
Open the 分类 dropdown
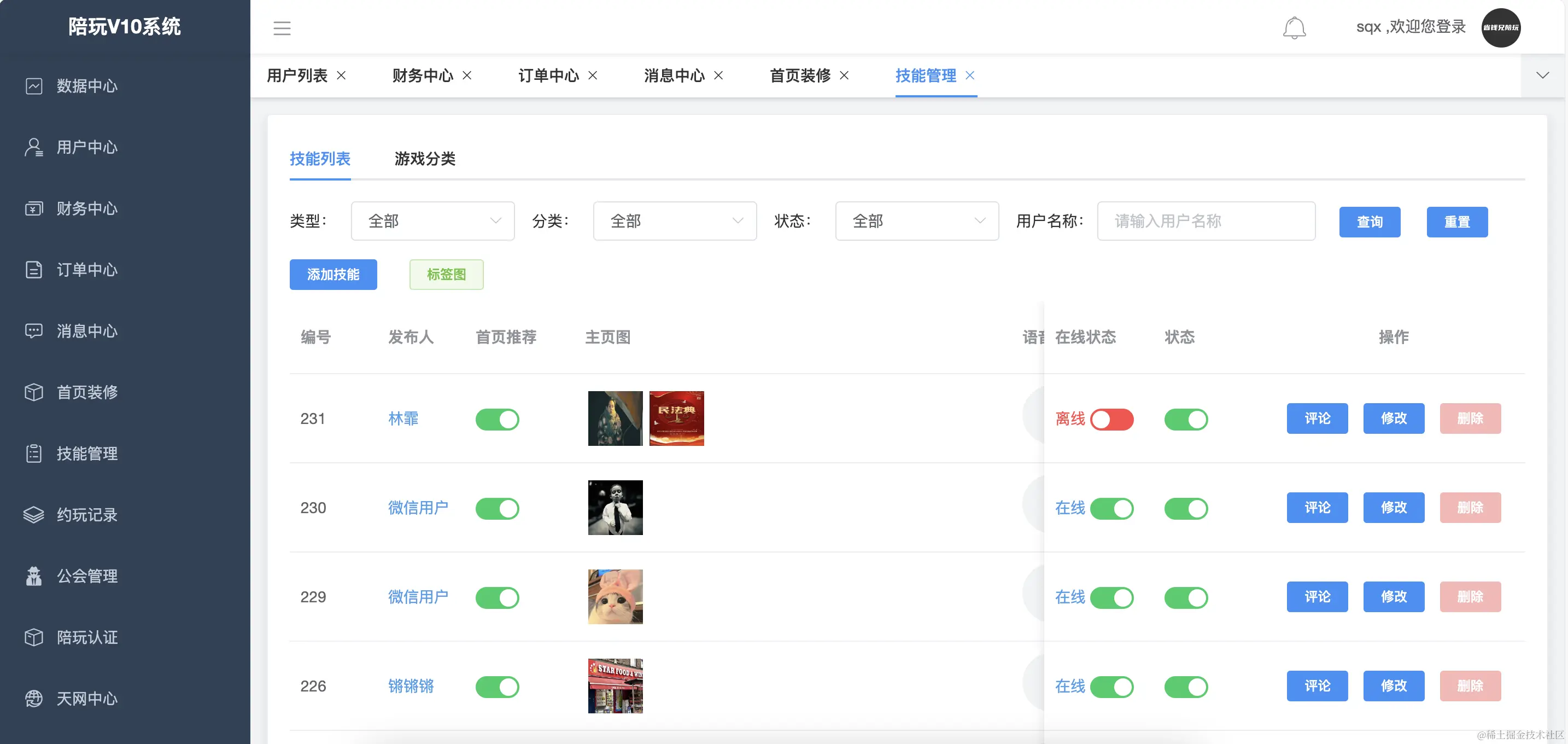[x=675, y=221]
